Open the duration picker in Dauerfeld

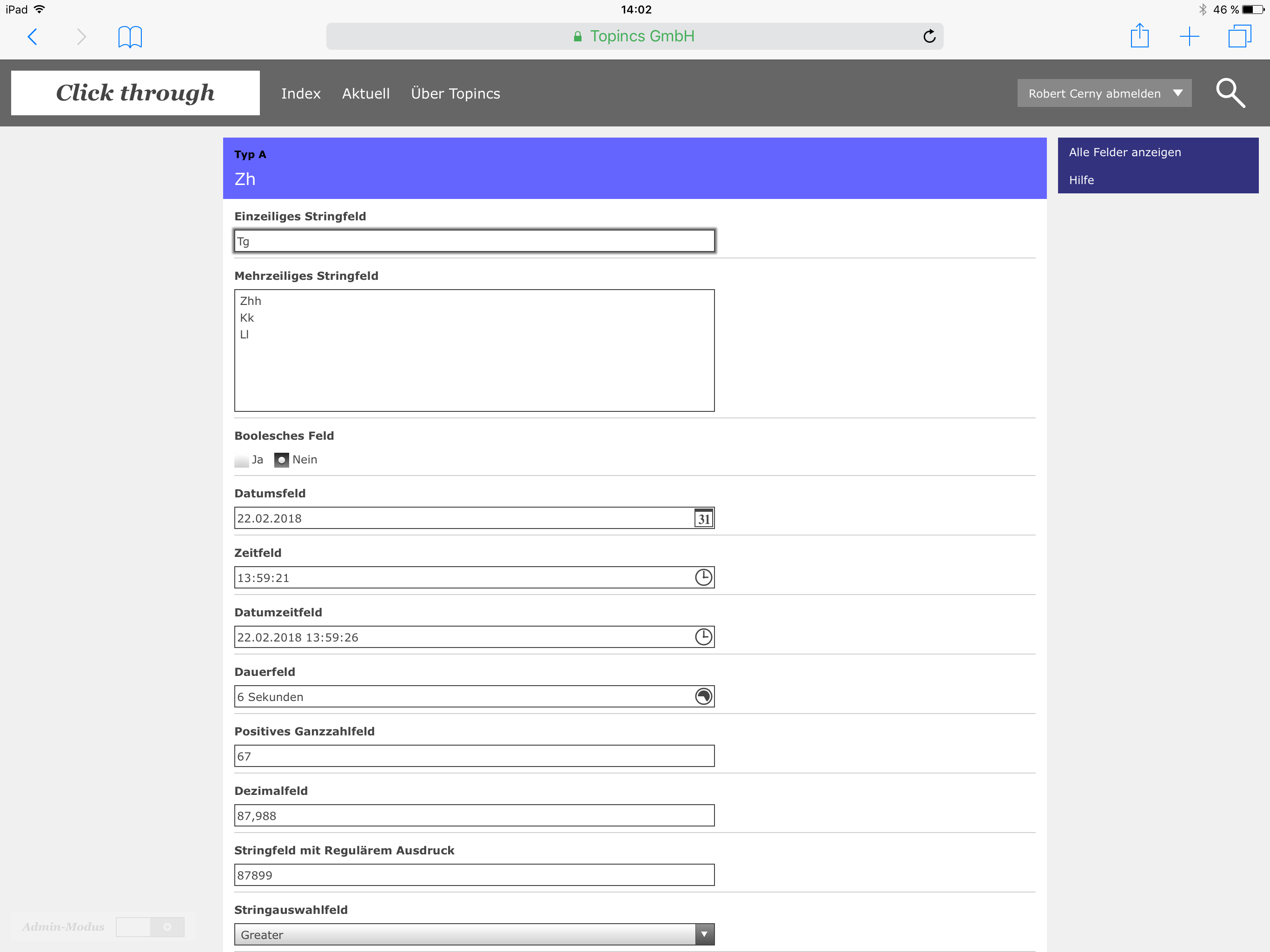[x=703, y=696]
